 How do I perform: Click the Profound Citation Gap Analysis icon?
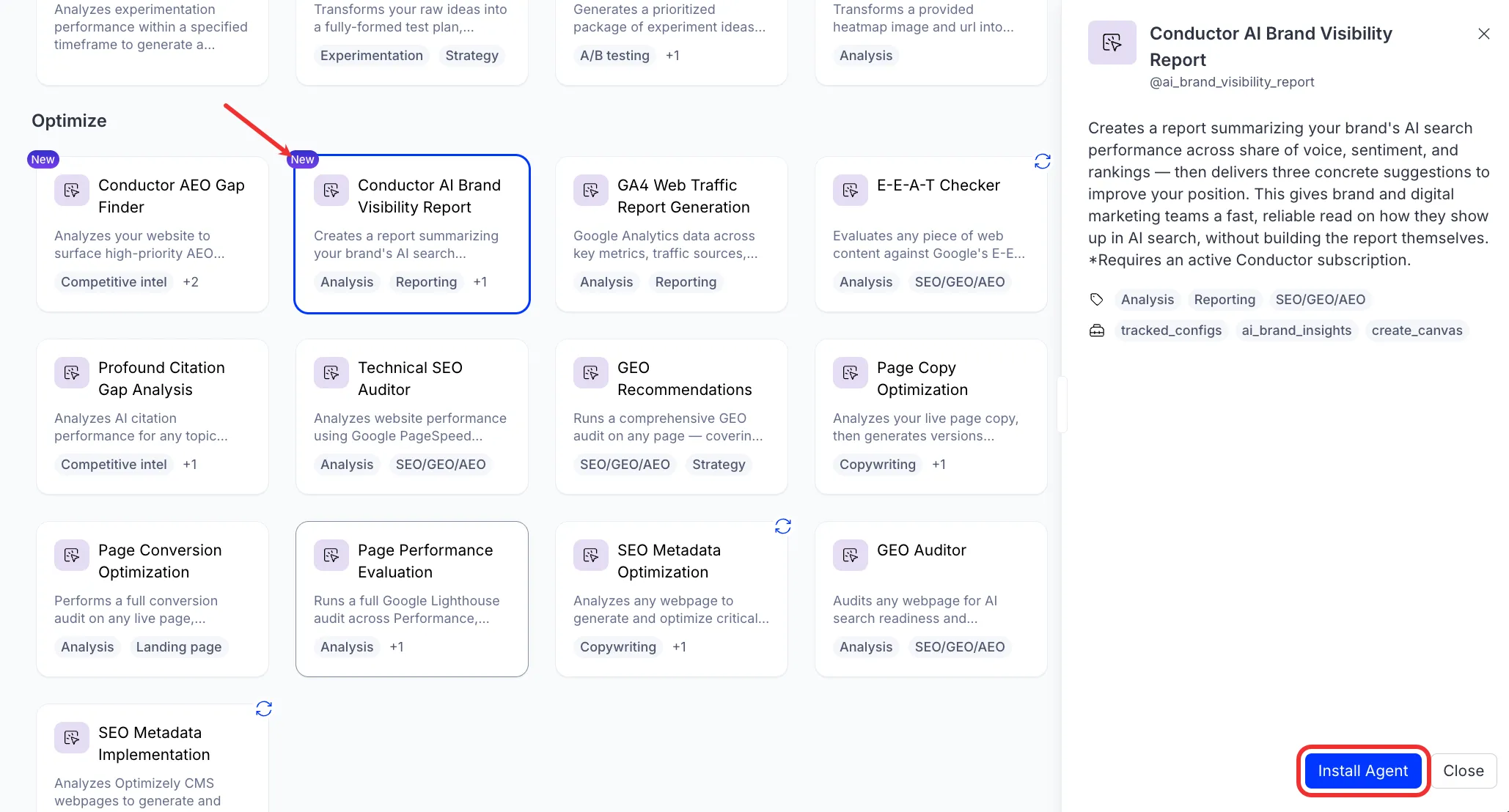click(x=72, y=373)
